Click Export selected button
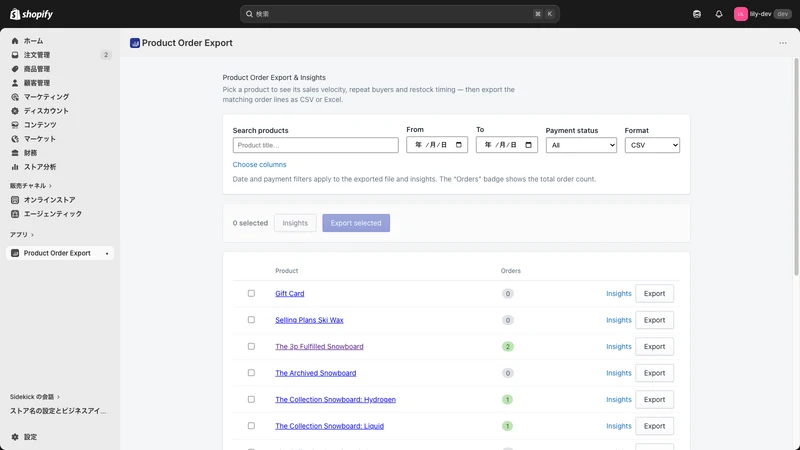The image size is (800, 450). click(356, 223)
